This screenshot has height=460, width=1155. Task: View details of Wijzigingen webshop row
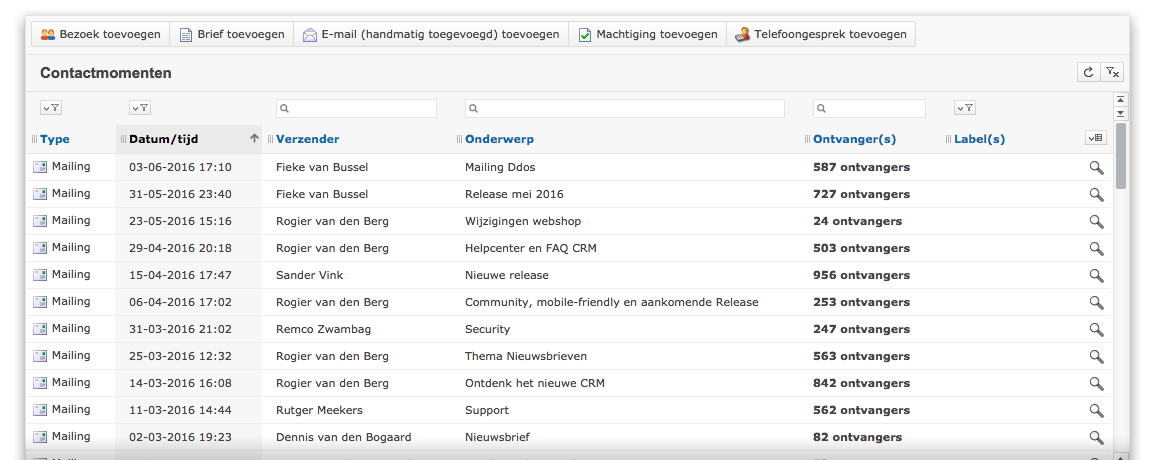(1097, 222)
